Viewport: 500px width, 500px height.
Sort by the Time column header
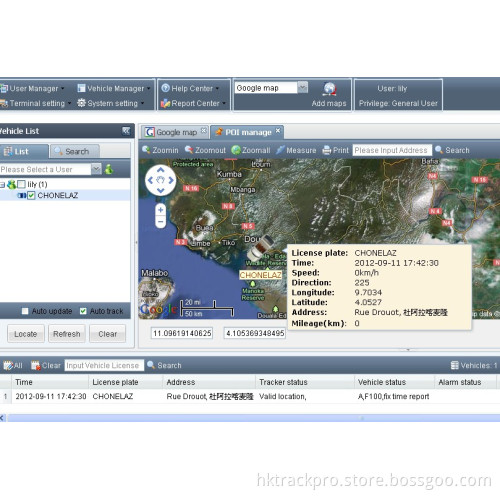coord(50,382)
